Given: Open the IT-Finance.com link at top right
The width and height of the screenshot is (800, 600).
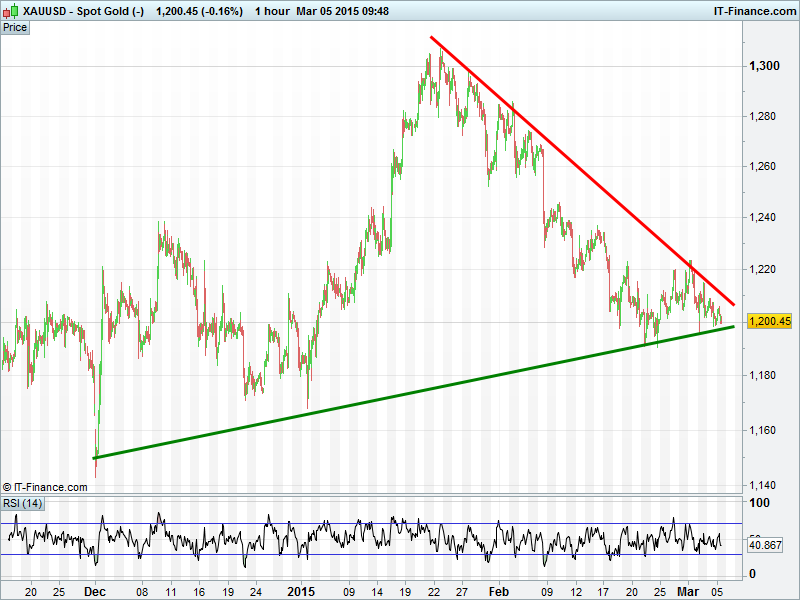Looking at the screenshot, I should click(753, 11).
